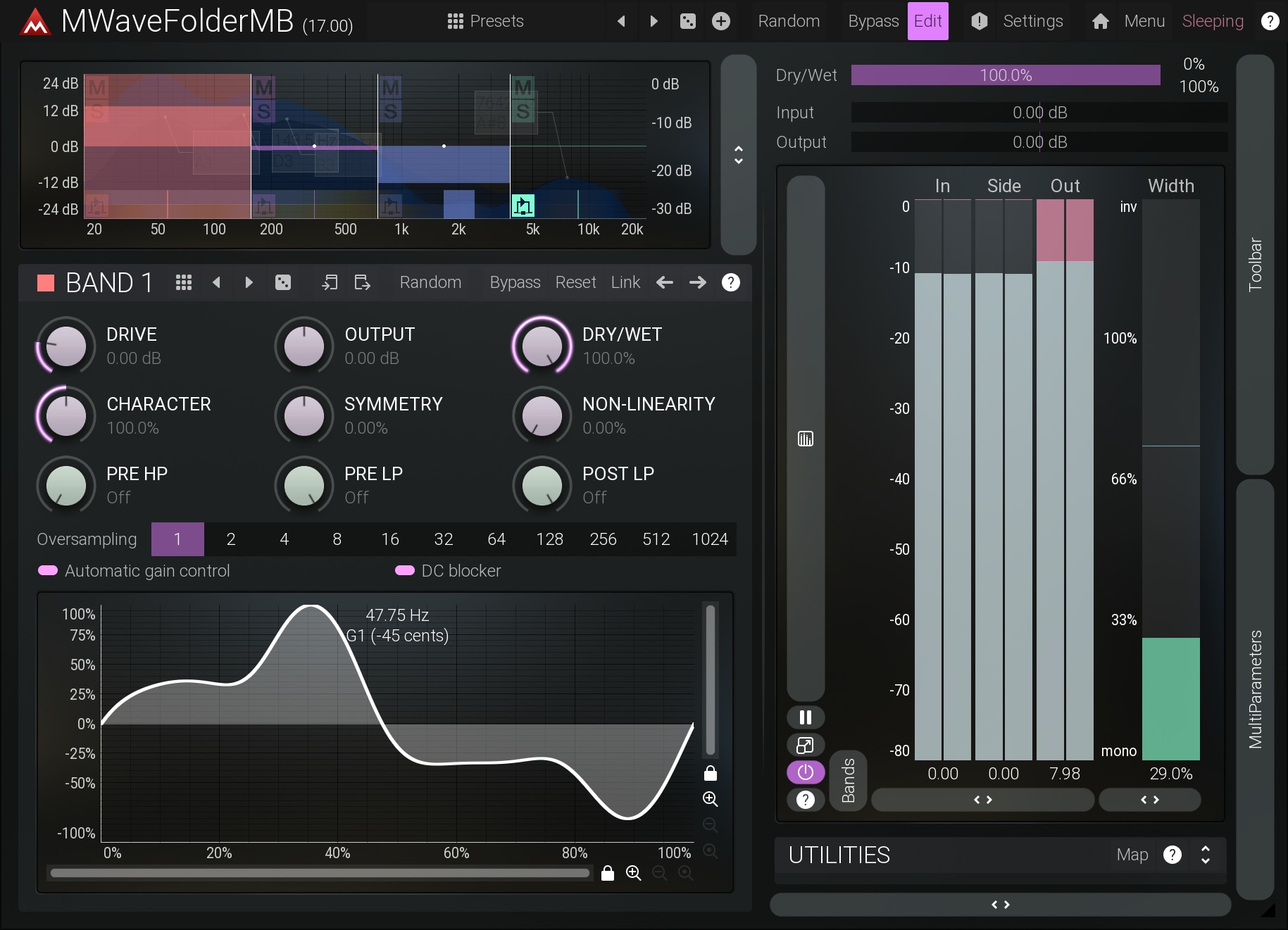Click the Band 1 help question mark
The image size is (1288, 930).
(730, 282)
